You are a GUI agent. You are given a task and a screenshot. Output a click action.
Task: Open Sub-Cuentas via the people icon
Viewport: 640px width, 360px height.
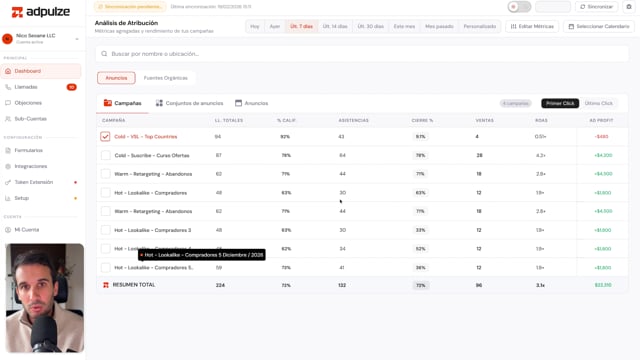click(8, 119)
